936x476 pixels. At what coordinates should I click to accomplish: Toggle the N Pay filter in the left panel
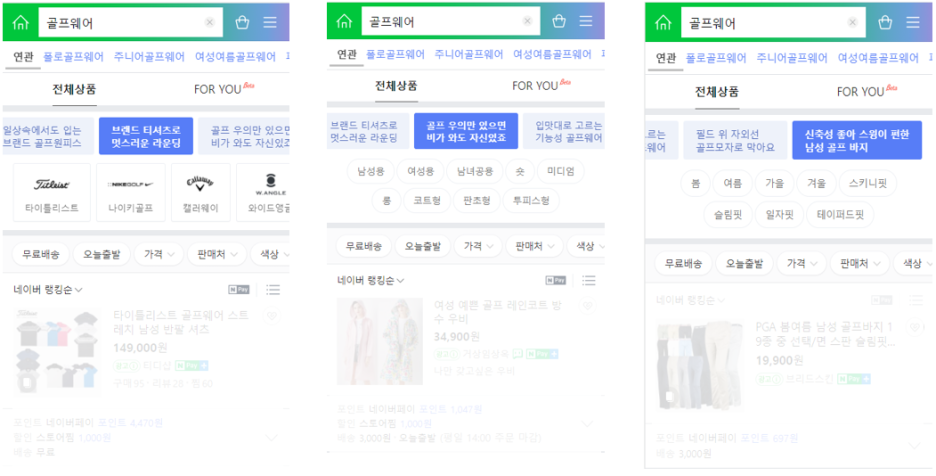[239, 290]
